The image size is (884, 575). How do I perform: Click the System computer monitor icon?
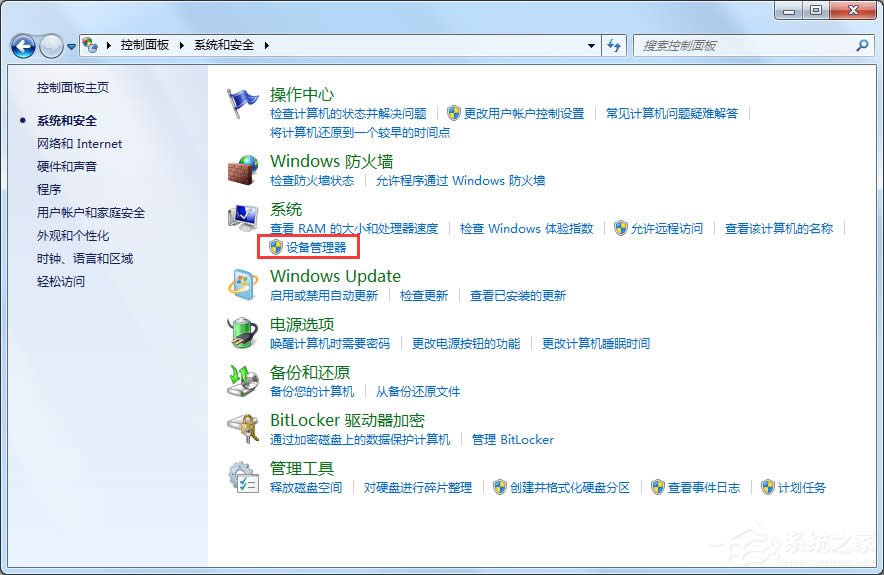[242, 218]
